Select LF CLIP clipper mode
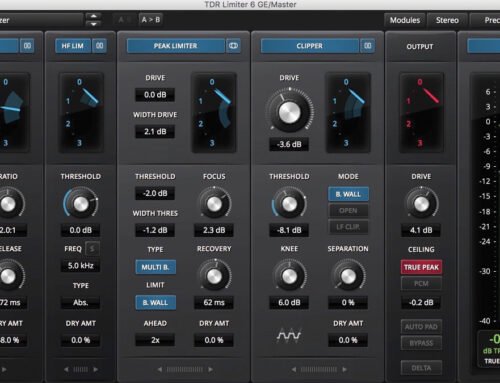500x383 pixels. [x=348, y=227]
